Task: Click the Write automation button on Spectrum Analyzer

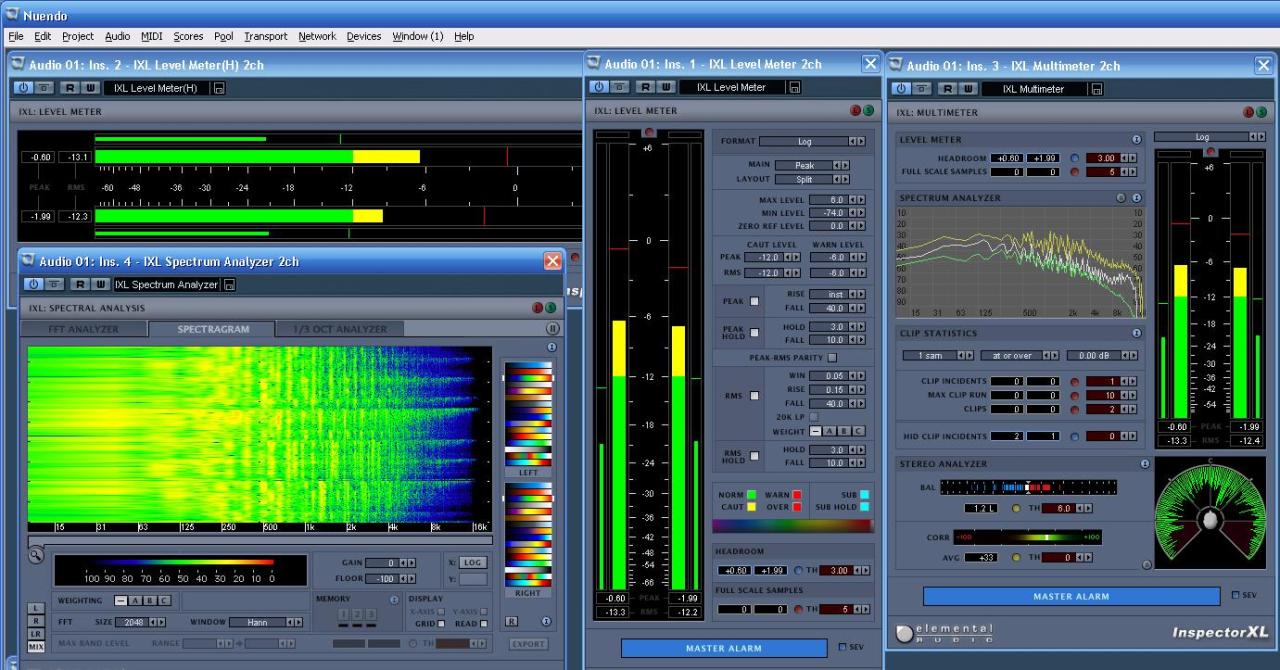Action: point(101,285)
